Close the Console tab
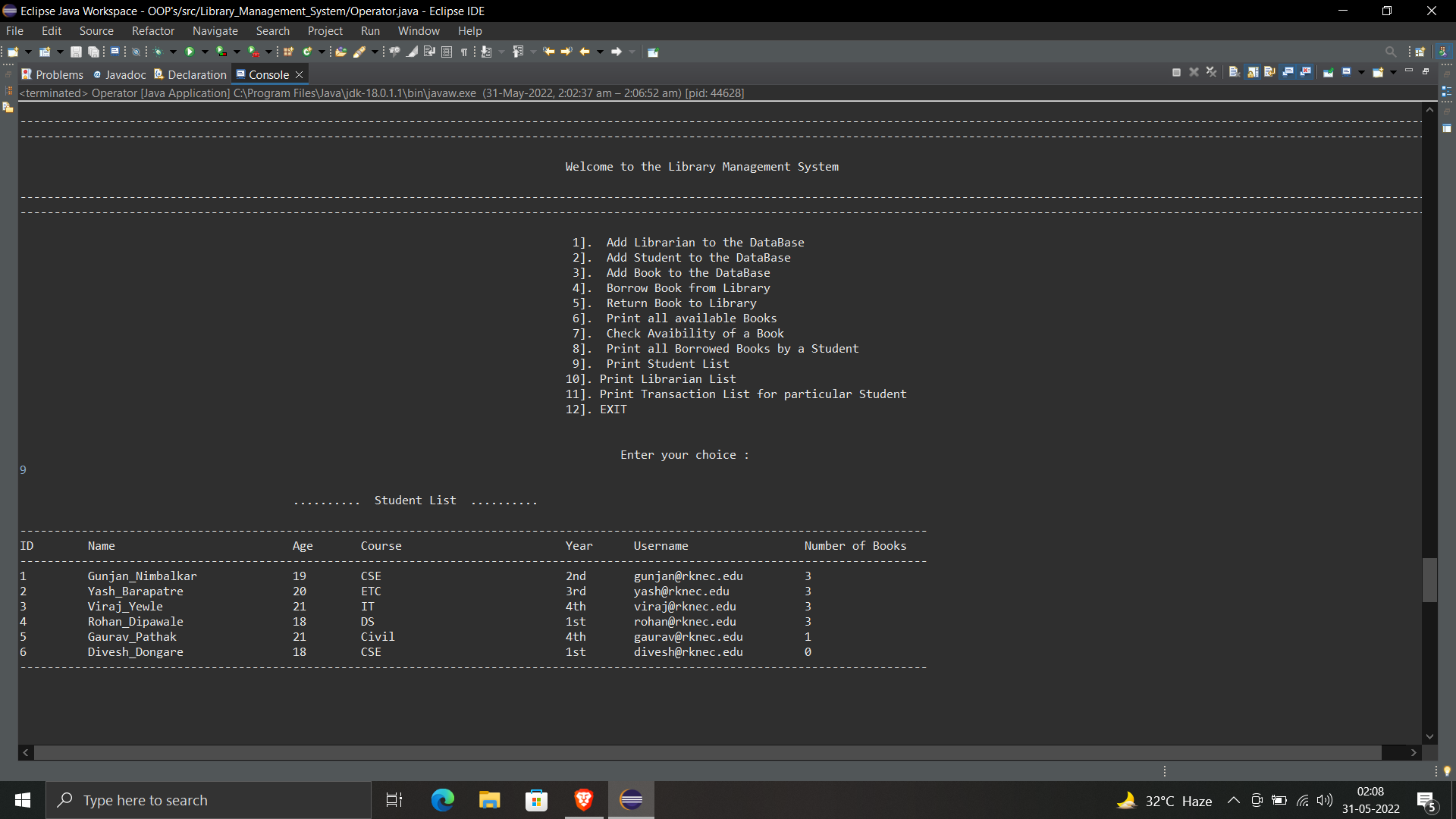This screenshot has width=1456, height=819. 300,74
